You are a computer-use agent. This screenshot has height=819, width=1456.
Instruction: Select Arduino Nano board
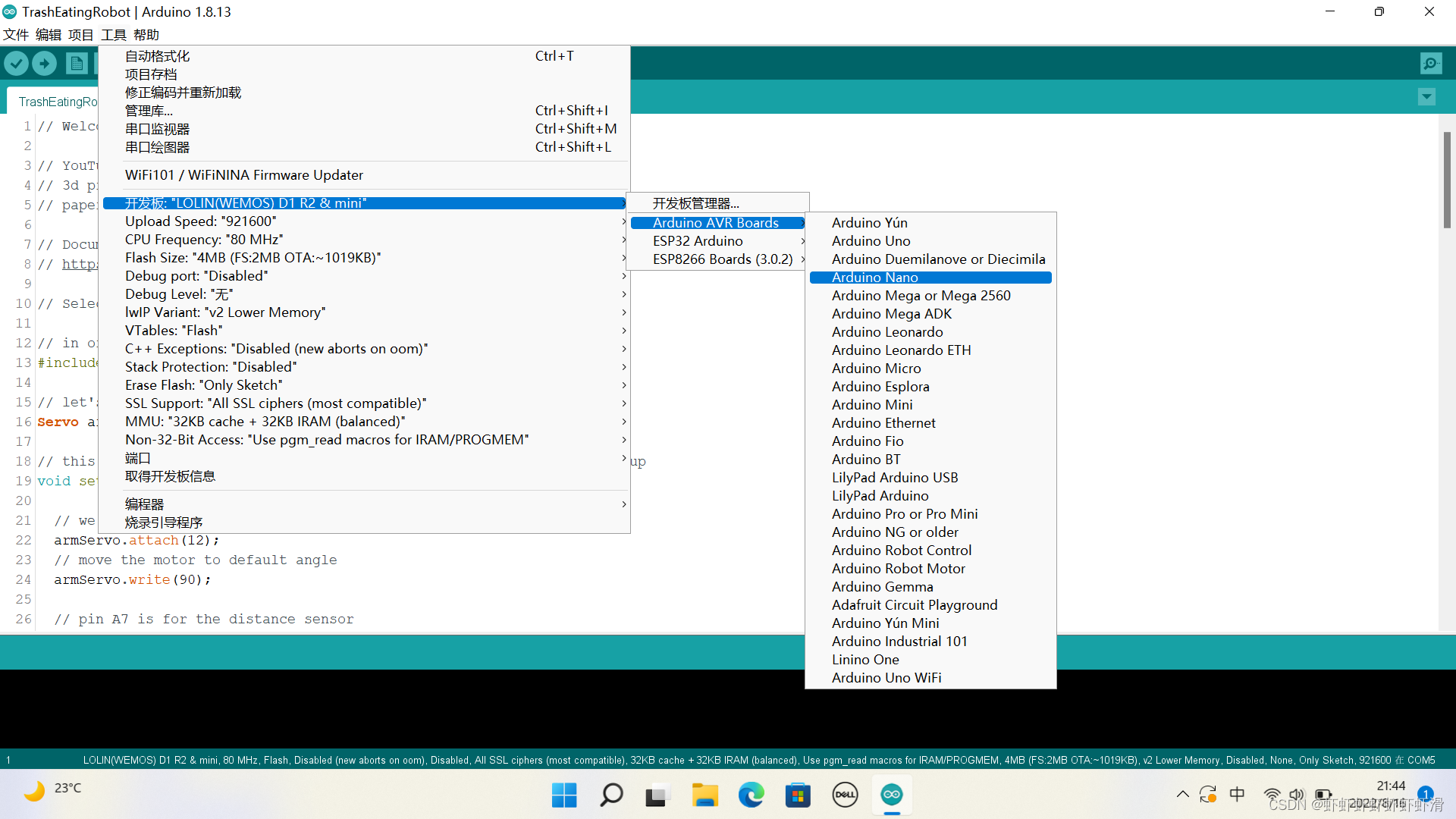coord(930,278)
